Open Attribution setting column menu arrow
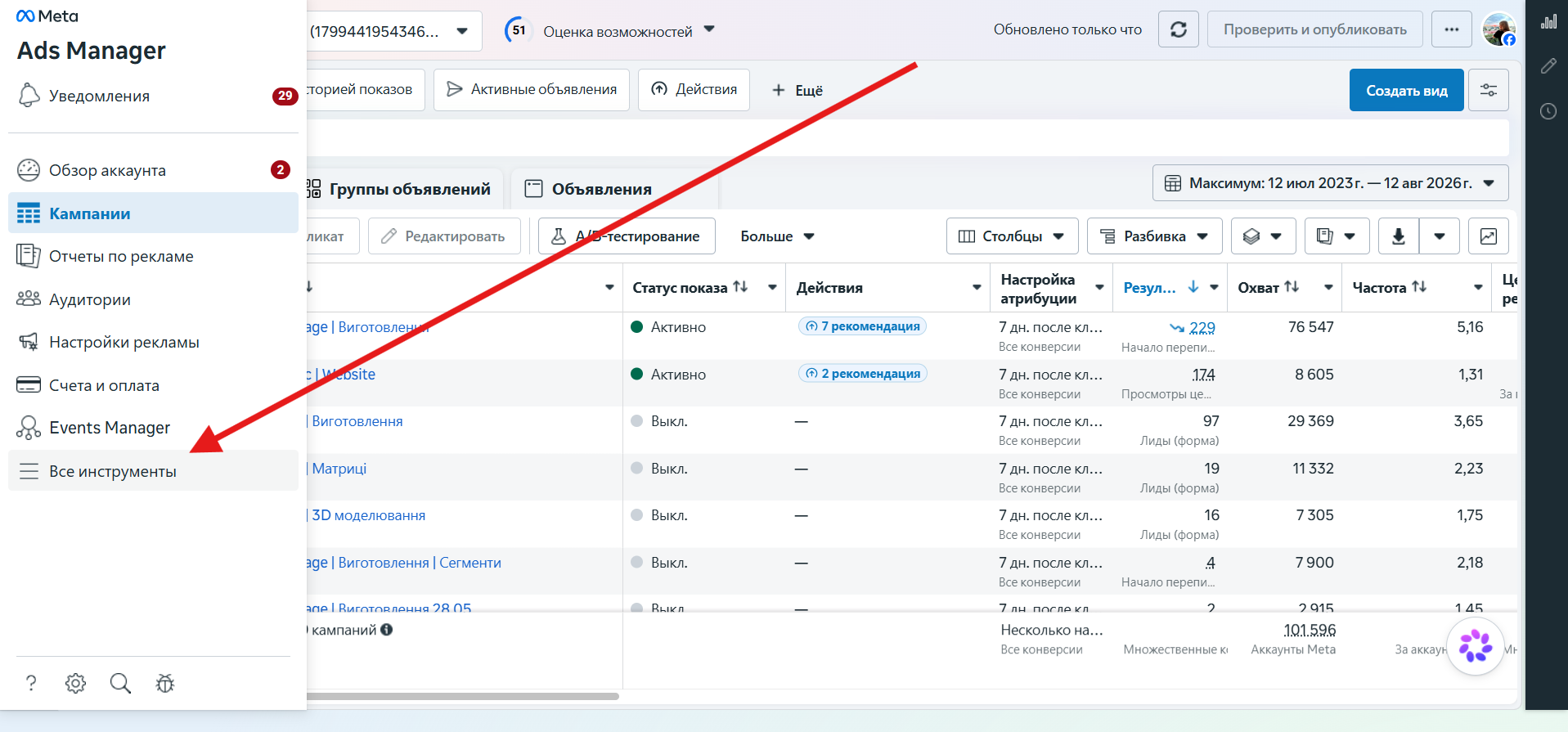Screen dimensions: 1568x732 click(x=1099, y=287)
